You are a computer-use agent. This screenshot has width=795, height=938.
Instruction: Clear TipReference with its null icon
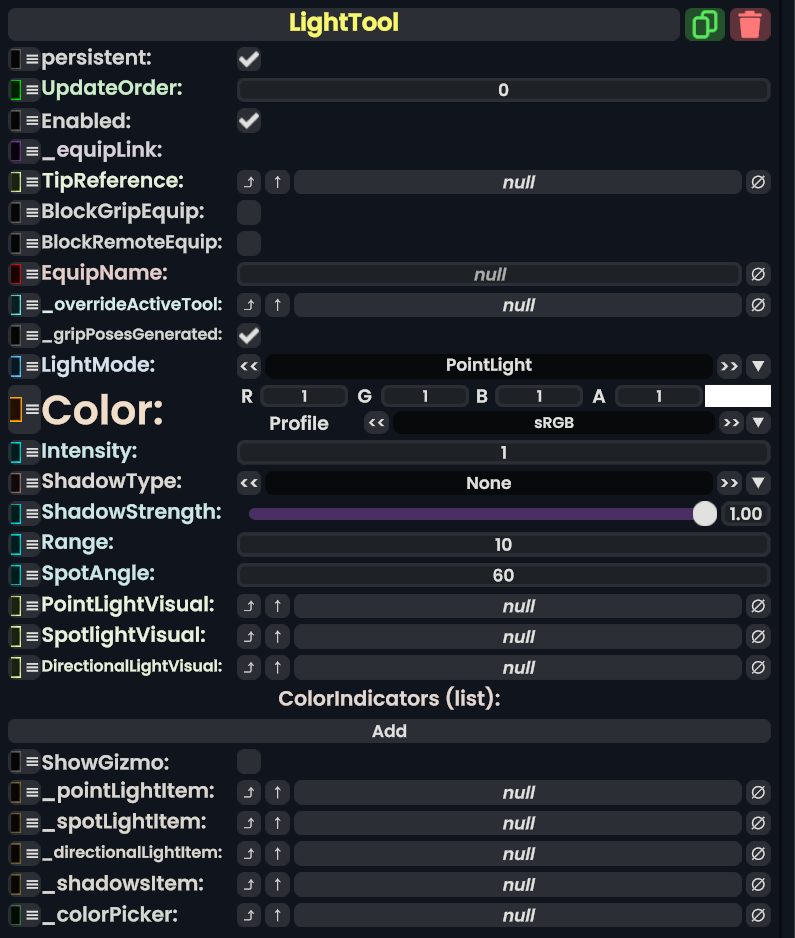758,182
